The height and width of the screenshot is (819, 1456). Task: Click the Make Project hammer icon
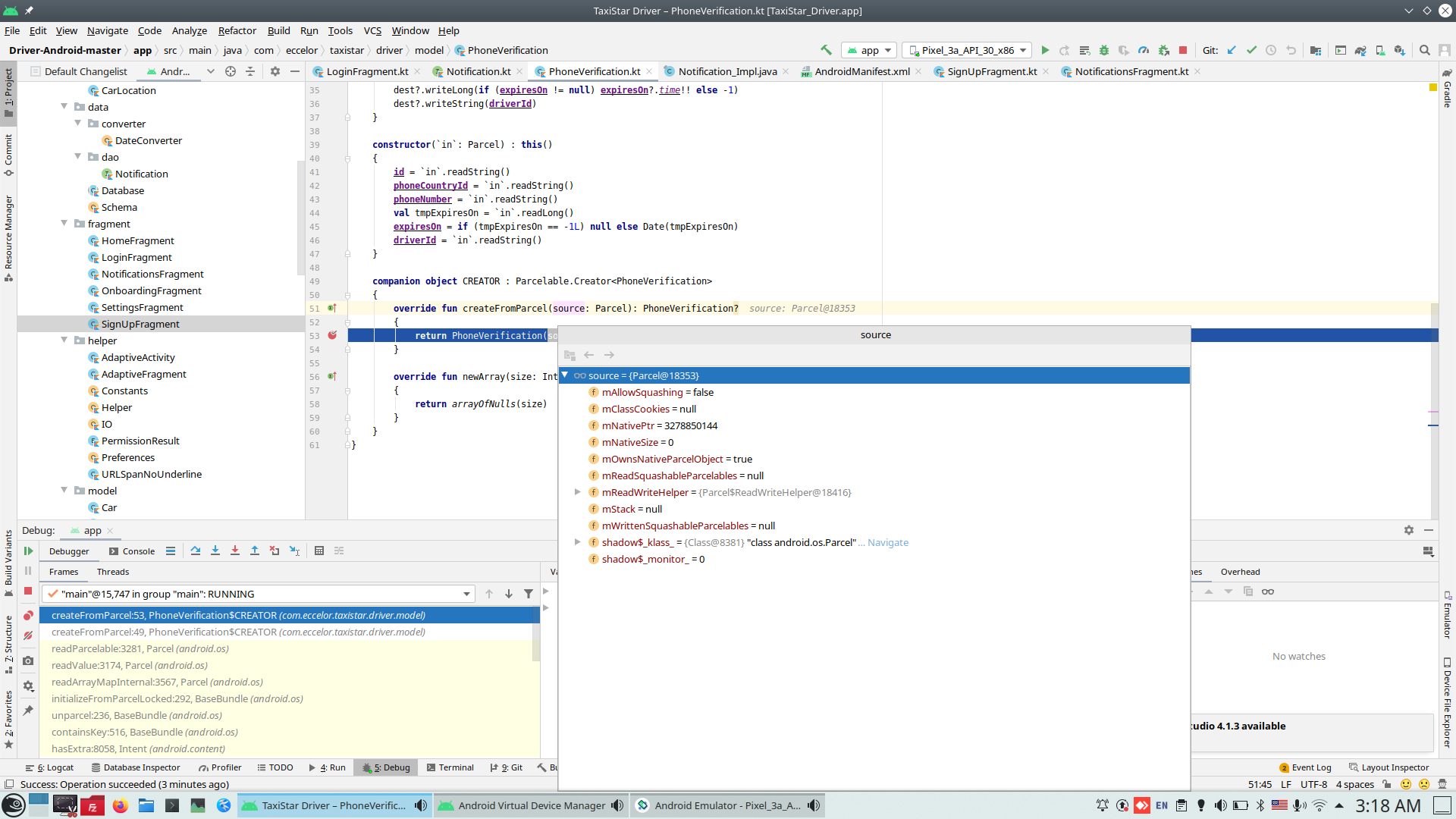tap(826, 50)
